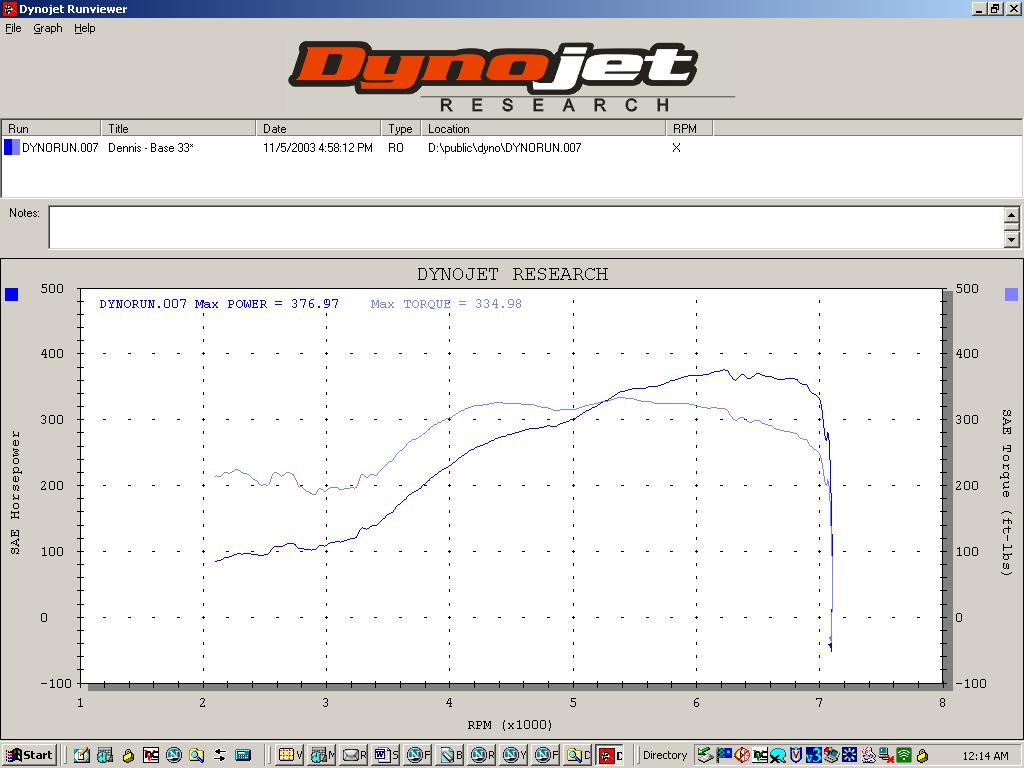
Task: Launch Netscape from the quick launch bar
Action: [174, 756]
